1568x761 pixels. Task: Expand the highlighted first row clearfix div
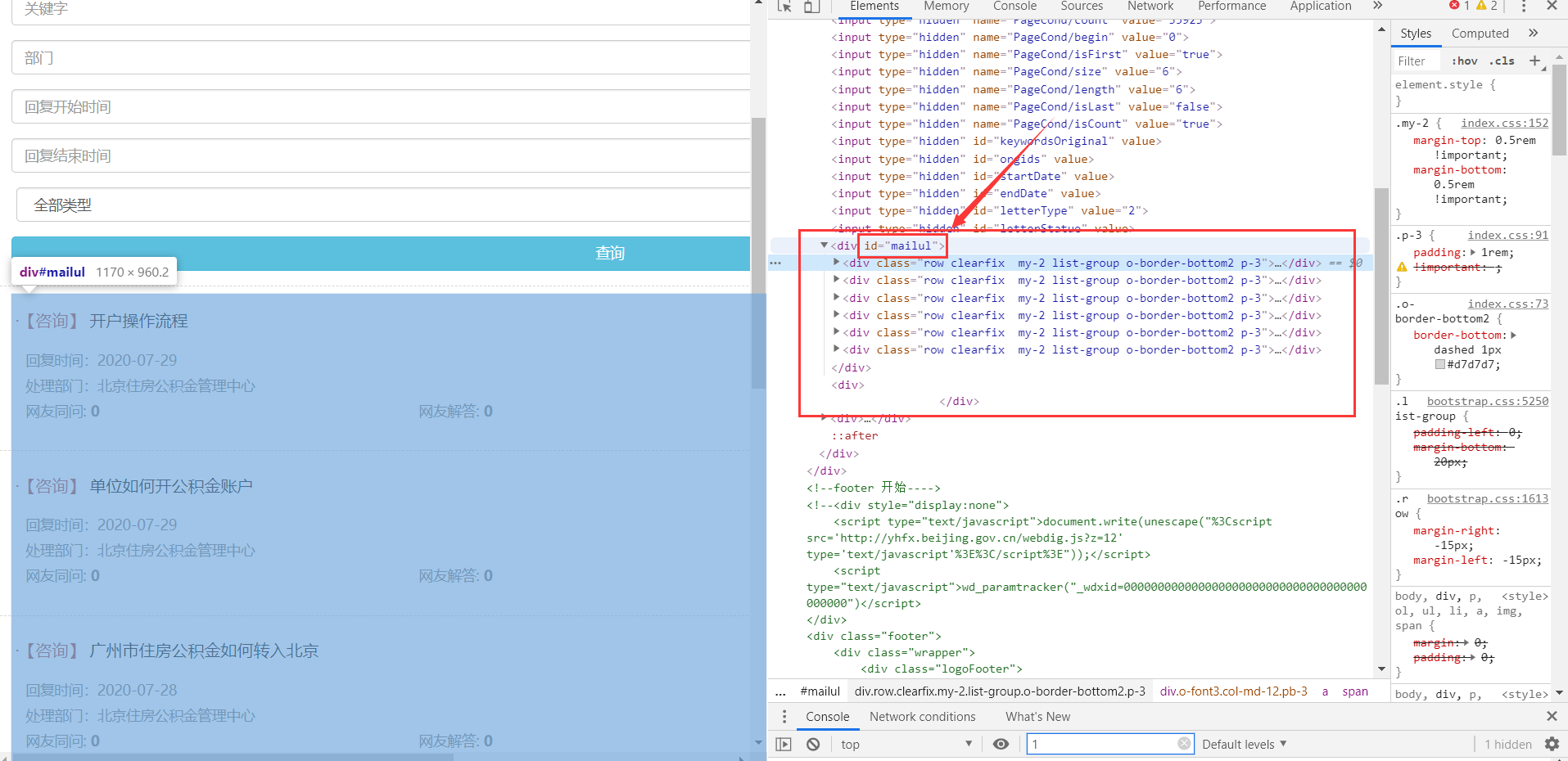point(836,262)
